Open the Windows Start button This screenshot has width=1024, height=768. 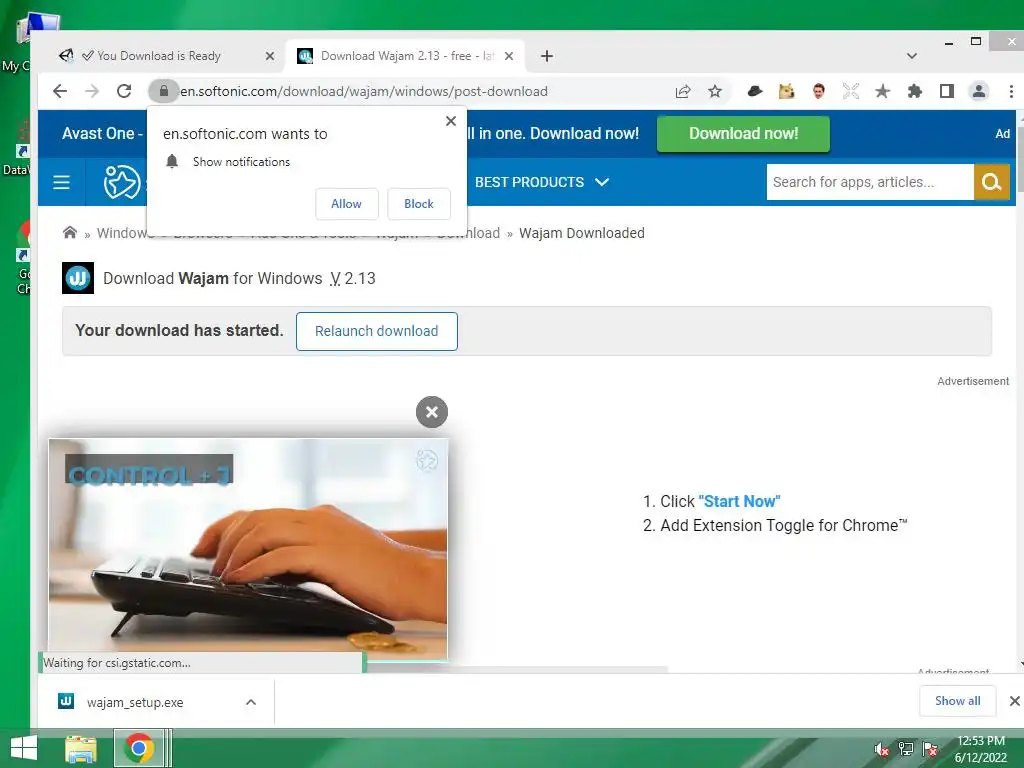click(24, 748)
